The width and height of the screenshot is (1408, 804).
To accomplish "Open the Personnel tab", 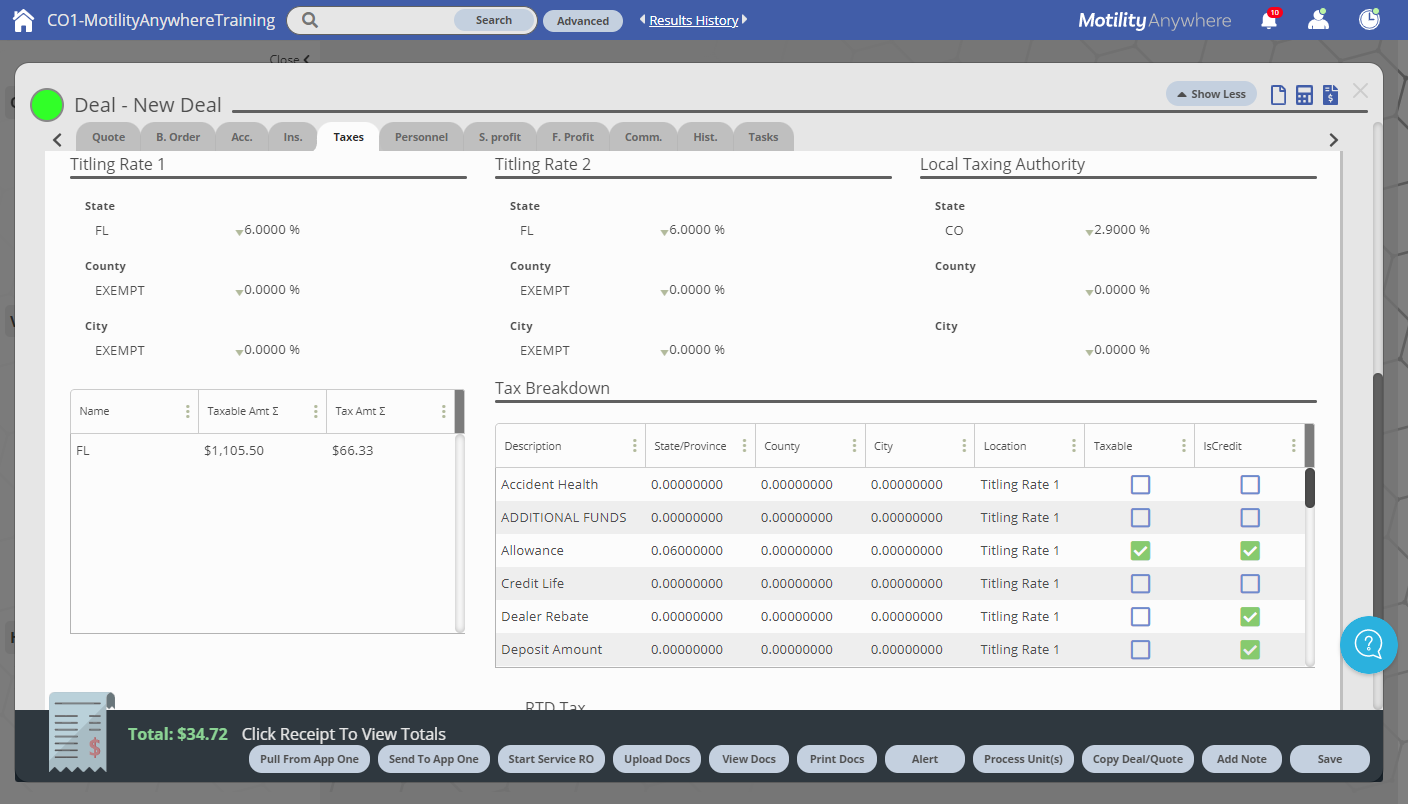I will tap(421, 137).
